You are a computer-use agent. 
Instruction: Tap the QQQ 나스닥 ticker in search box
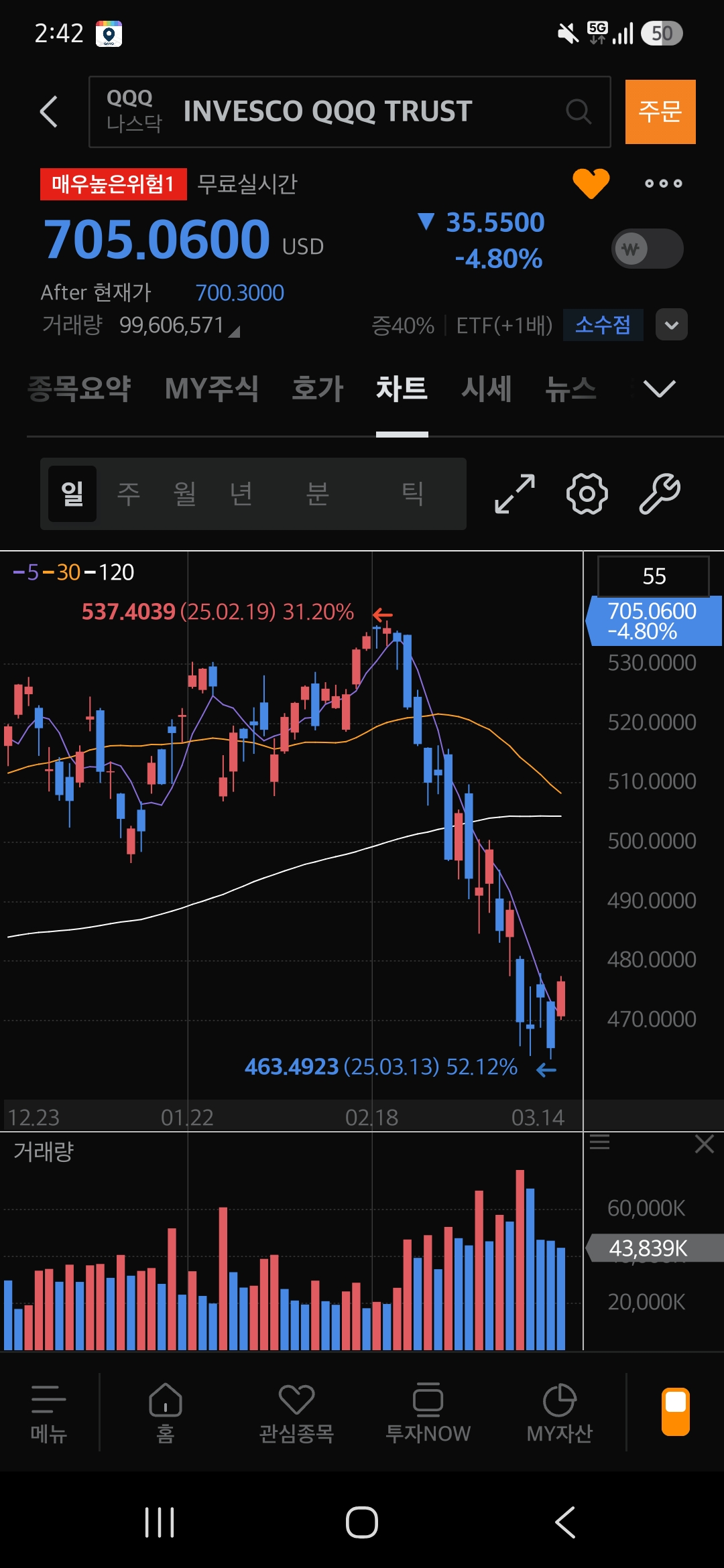(x=134, y=111)
